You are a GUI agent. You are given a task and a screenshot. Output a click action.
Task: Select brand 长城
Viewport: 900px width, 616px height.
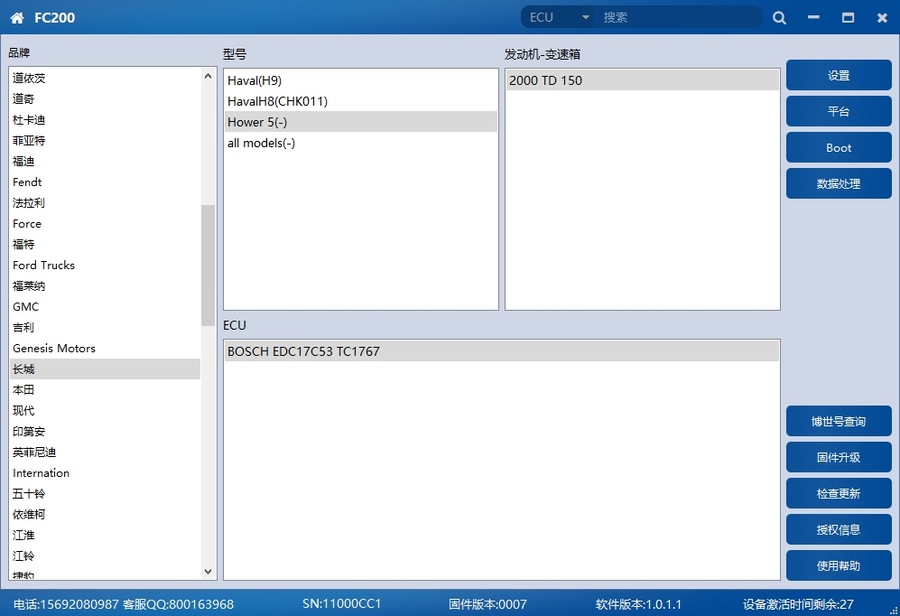(x=105, y=369)
